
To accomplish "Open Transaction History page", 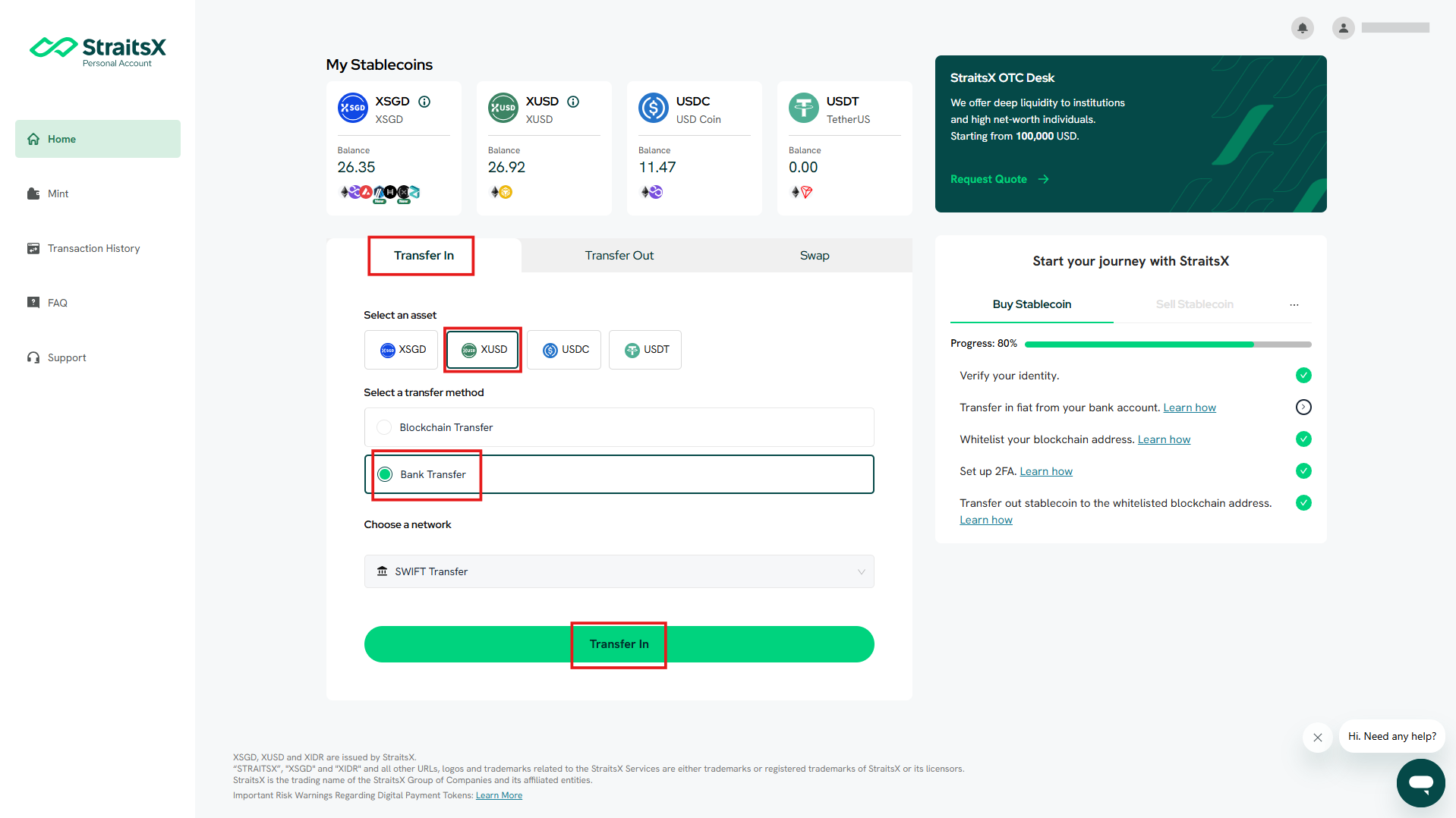I will (x=98, y=248).
